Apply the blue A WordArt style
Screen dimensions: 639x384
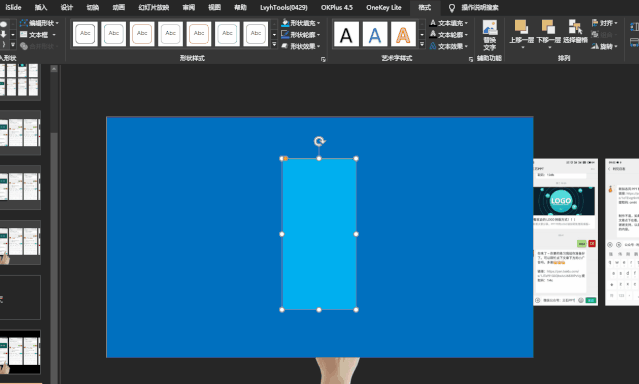[375, 34]
